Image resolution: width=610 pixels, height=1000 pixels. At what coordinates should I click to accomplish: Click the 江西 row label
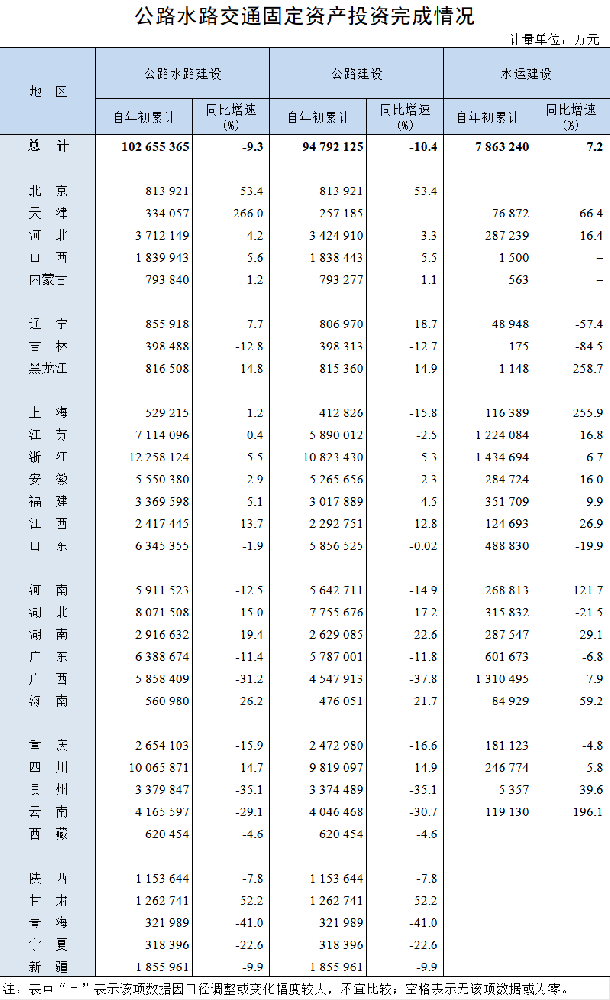[48, 524]
